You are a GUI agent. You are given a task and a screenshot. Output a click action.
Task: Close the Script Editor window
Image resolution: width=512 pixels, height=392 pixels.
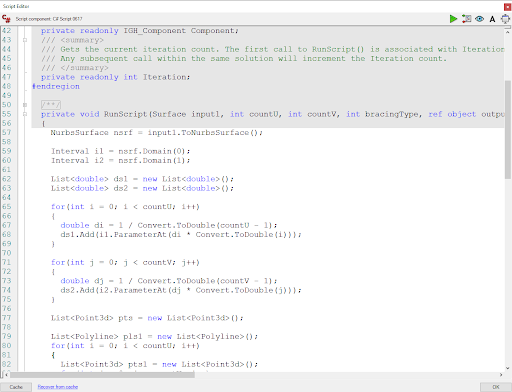pos(507,7)
